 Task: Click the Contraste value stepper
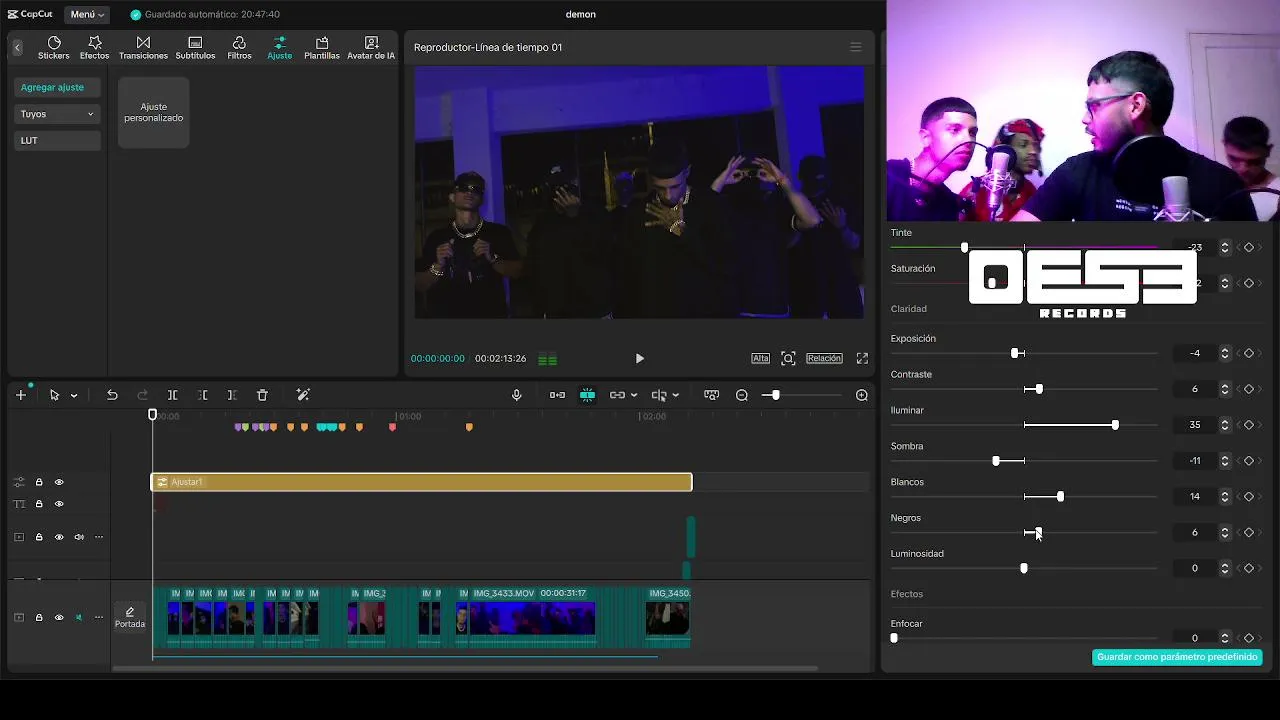[1225, 389]
